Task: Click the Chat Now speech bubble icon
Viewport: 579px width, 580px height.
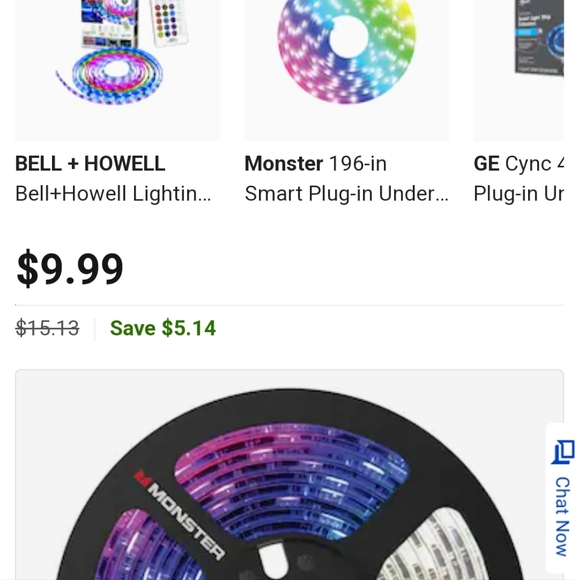Action: click(563, 452)
